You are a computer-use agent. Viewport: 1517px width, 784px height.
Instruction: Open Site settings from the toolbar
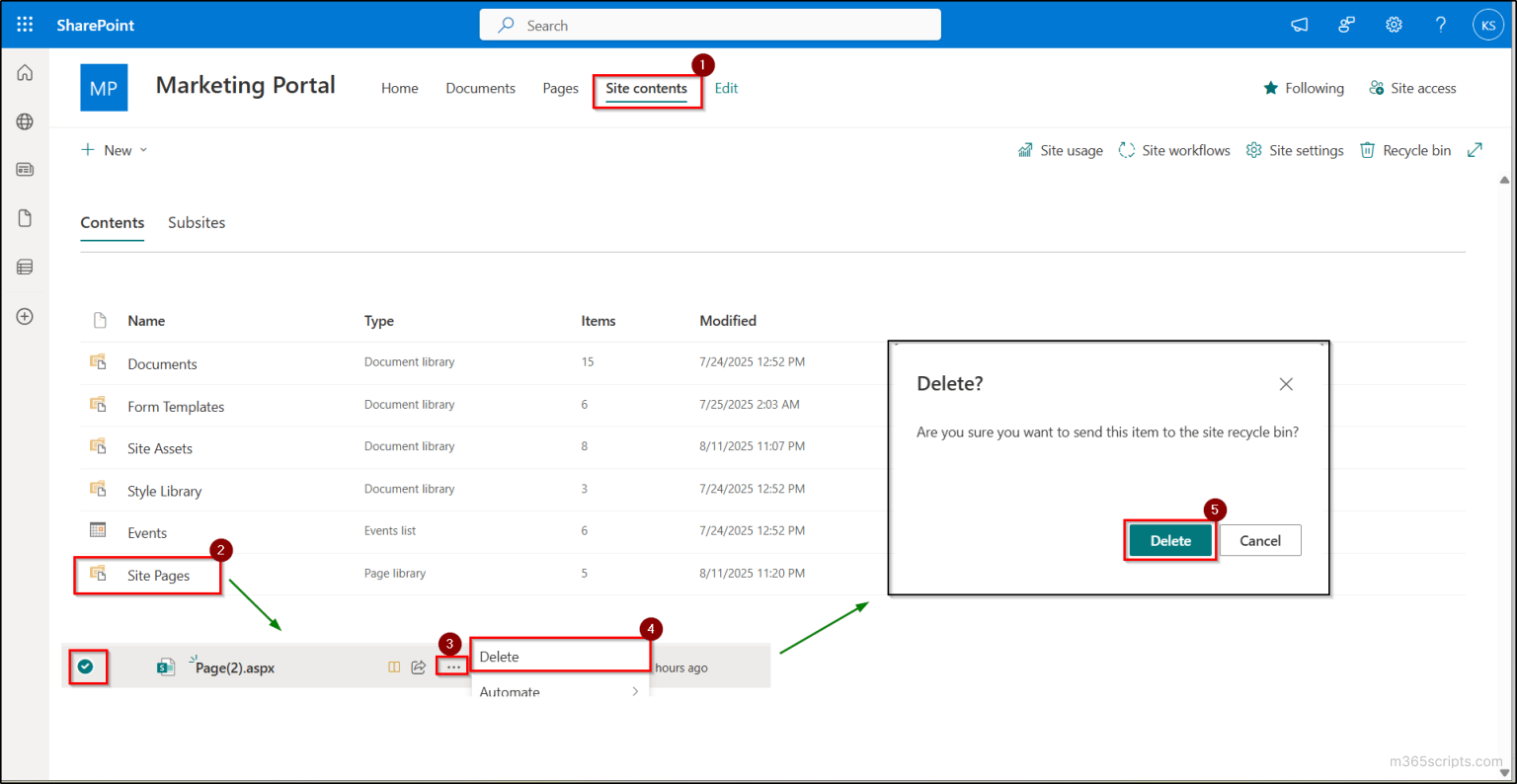[x=1295, y=150]
